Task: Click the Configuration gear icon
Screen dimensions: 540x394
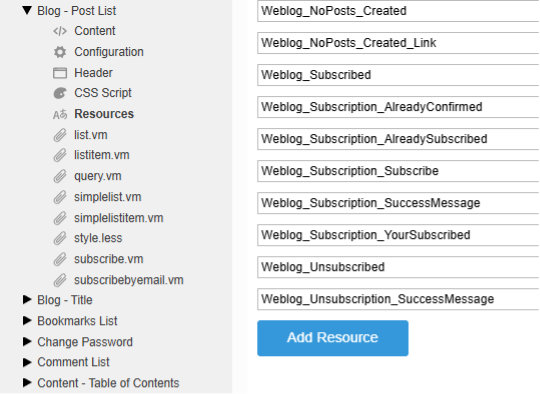Action: click(60, 52)
